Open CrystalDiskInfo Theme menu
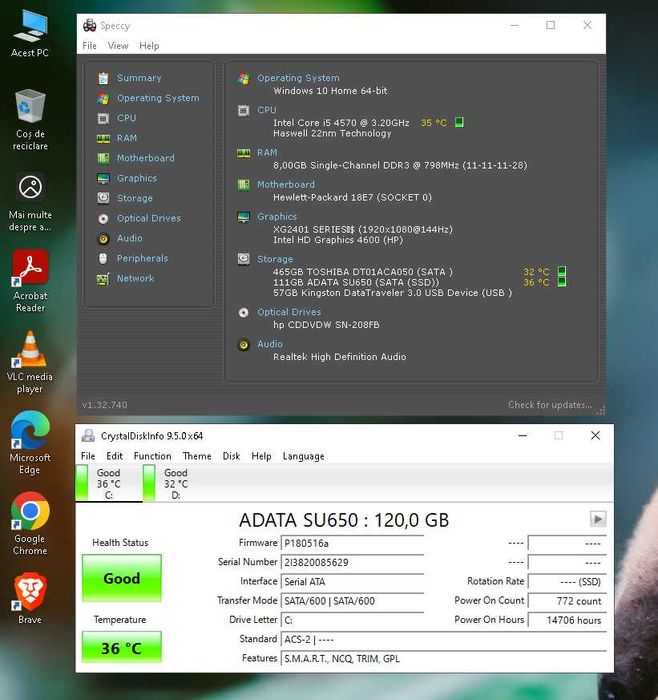 click(x=197, y=456)
